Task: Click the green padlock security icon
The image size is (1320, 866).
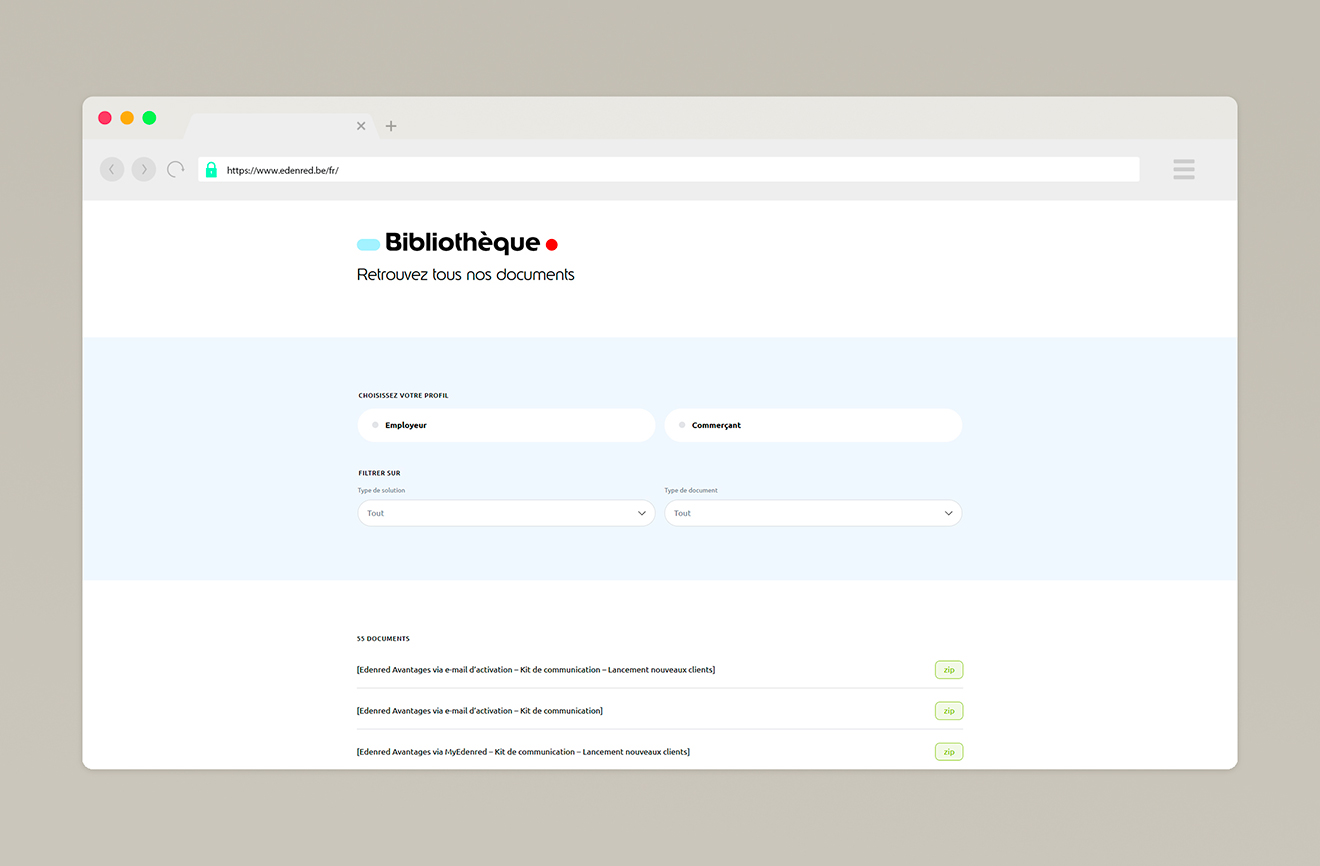Action: pyautogui.click(x=211, y=170)
